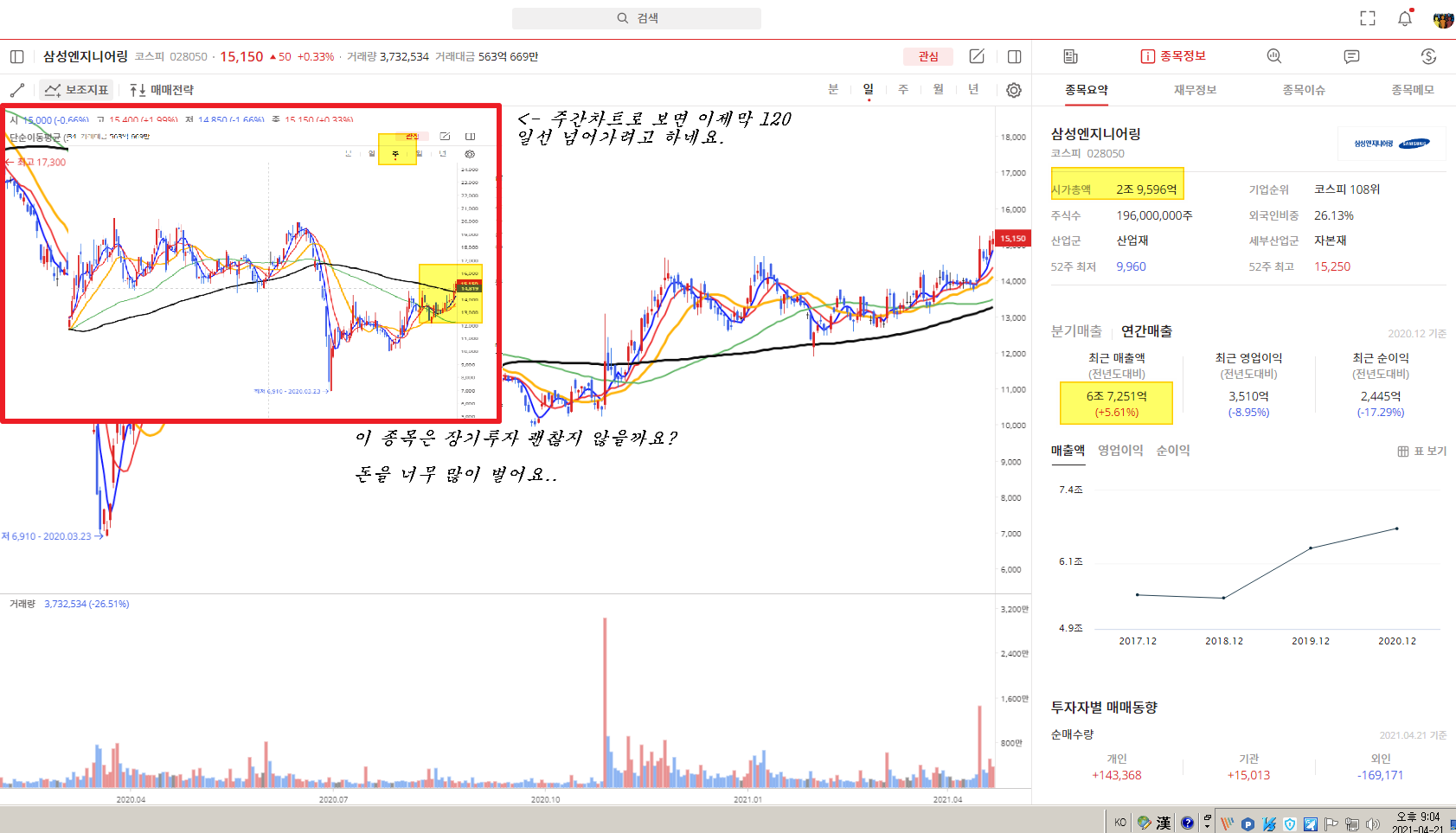Switch chart to 월 monthly interval
The image size is (1456, 833).
(939, 89)
